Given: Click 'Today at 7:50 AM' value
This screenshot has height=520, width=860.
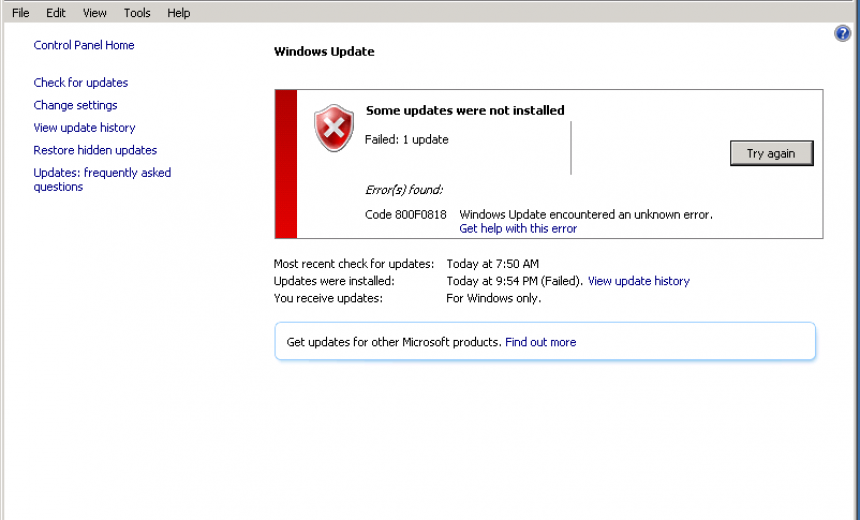Looking at the screenshot, I should pos(493,264).
